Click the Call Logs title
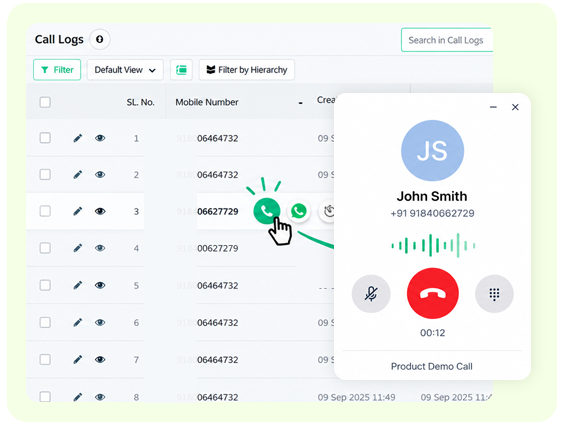This screenshot has width=562, height=425. pyautogui.click(x=59, y=39)
